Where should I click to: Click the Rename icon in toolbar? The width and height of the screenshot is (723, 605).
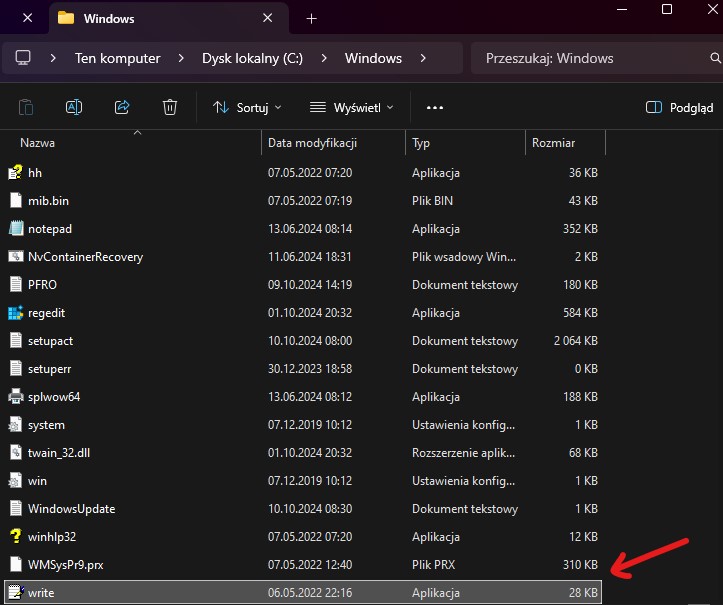(74, 107)
